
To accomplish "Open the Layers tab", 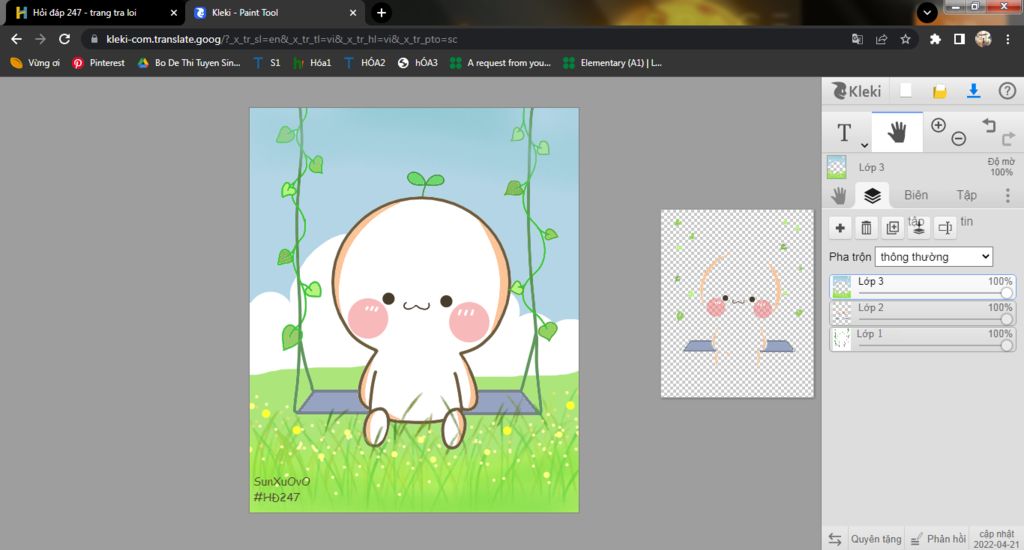I will [872, 195].
